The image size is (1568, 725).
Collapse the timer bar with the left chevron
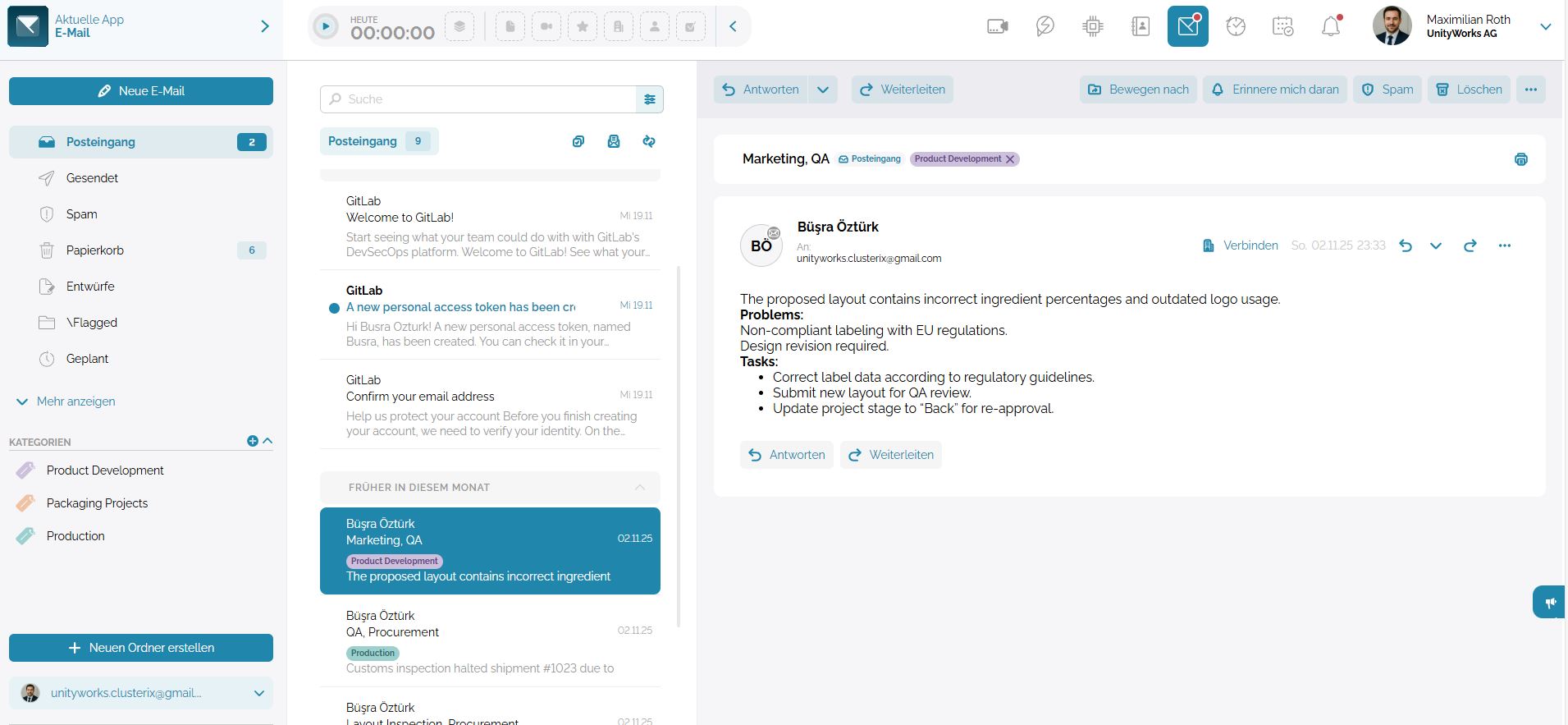coord(734,26)
